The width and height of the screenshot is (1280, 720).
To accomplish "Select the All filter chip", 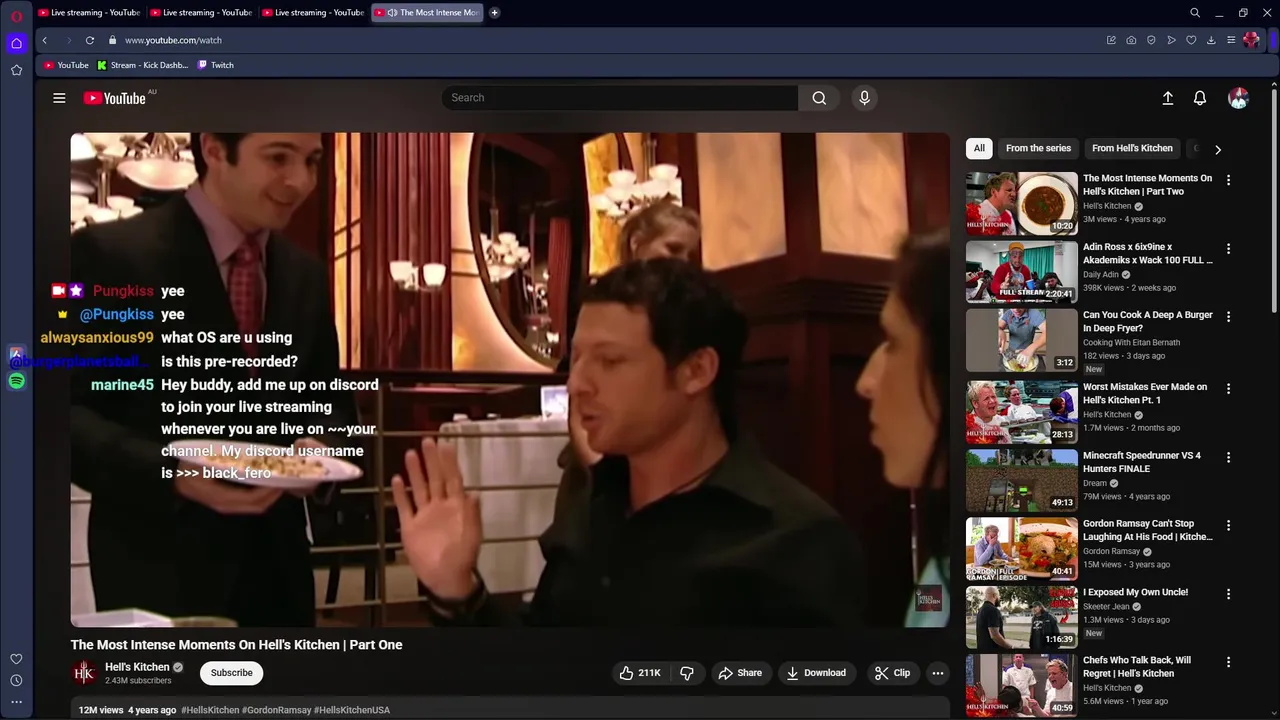I will click(979, 148).
